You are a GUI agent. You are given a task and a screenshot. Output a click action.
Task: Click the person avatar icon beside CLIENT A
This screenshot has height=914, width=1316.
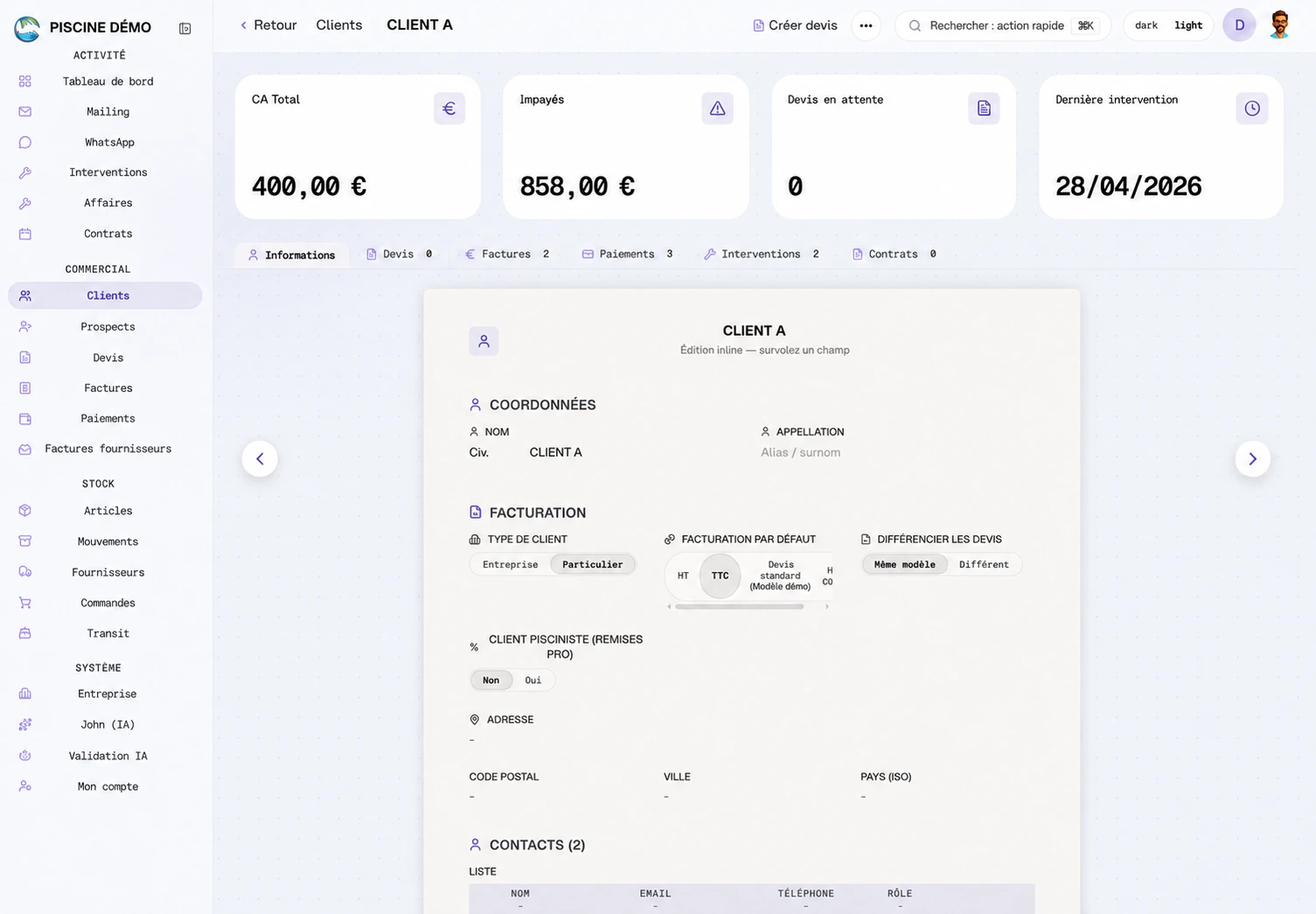click(x=484, y=341)
